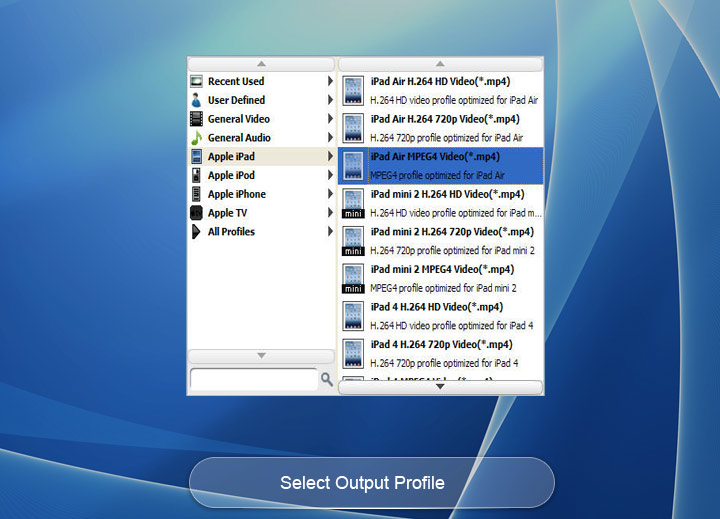
Task: Click the iPad Air MPEG4 Video thumbnail
Action: pos(353,166)
